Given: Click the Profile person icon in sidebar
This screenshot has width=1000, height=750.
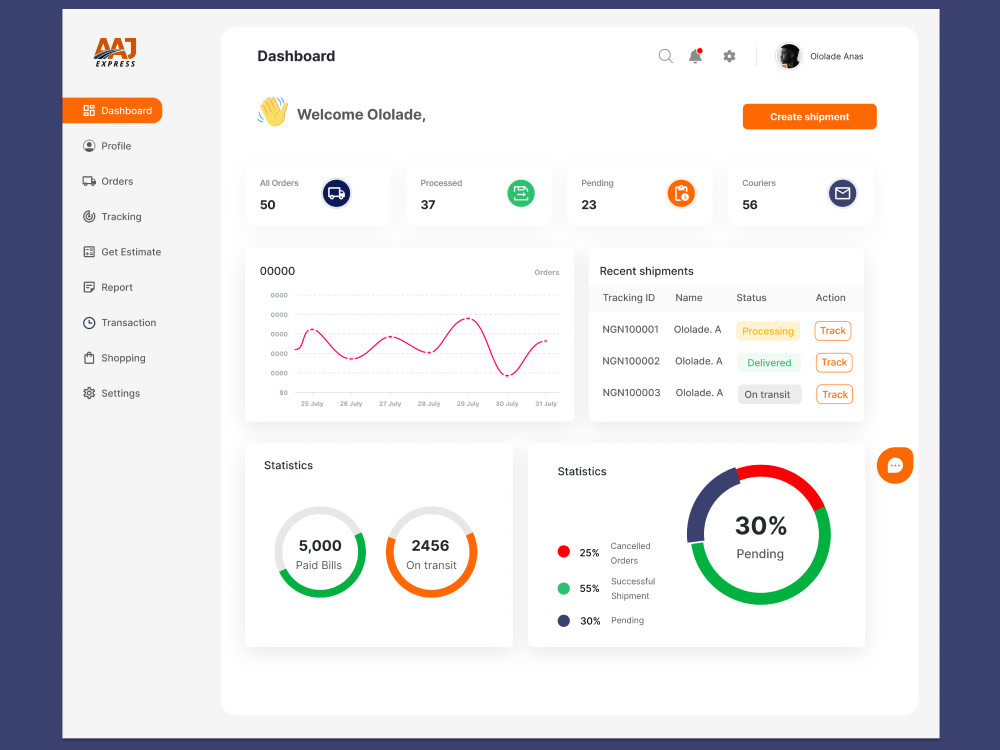Looking at the screenshot, I should coord(89,146).
